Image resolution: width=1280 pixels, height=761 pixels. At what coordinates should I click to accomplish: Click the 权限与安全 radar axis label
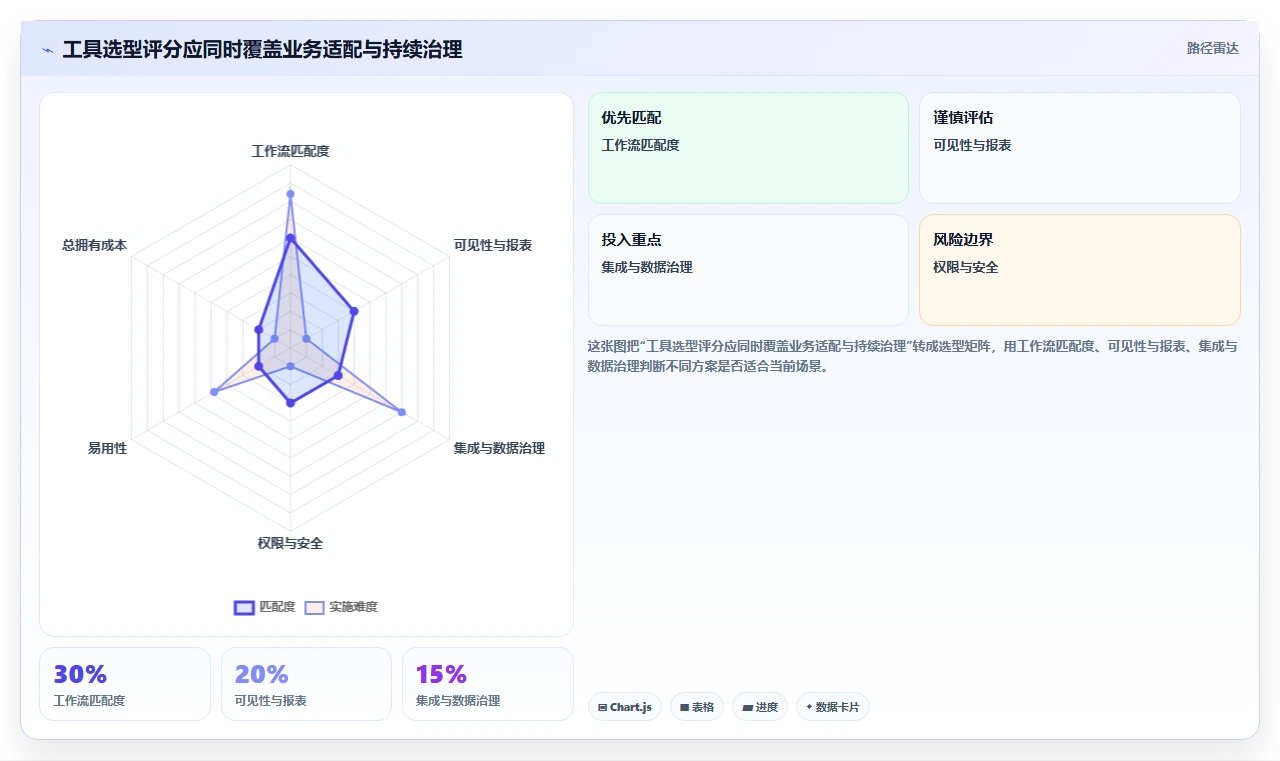click(290, 543)
